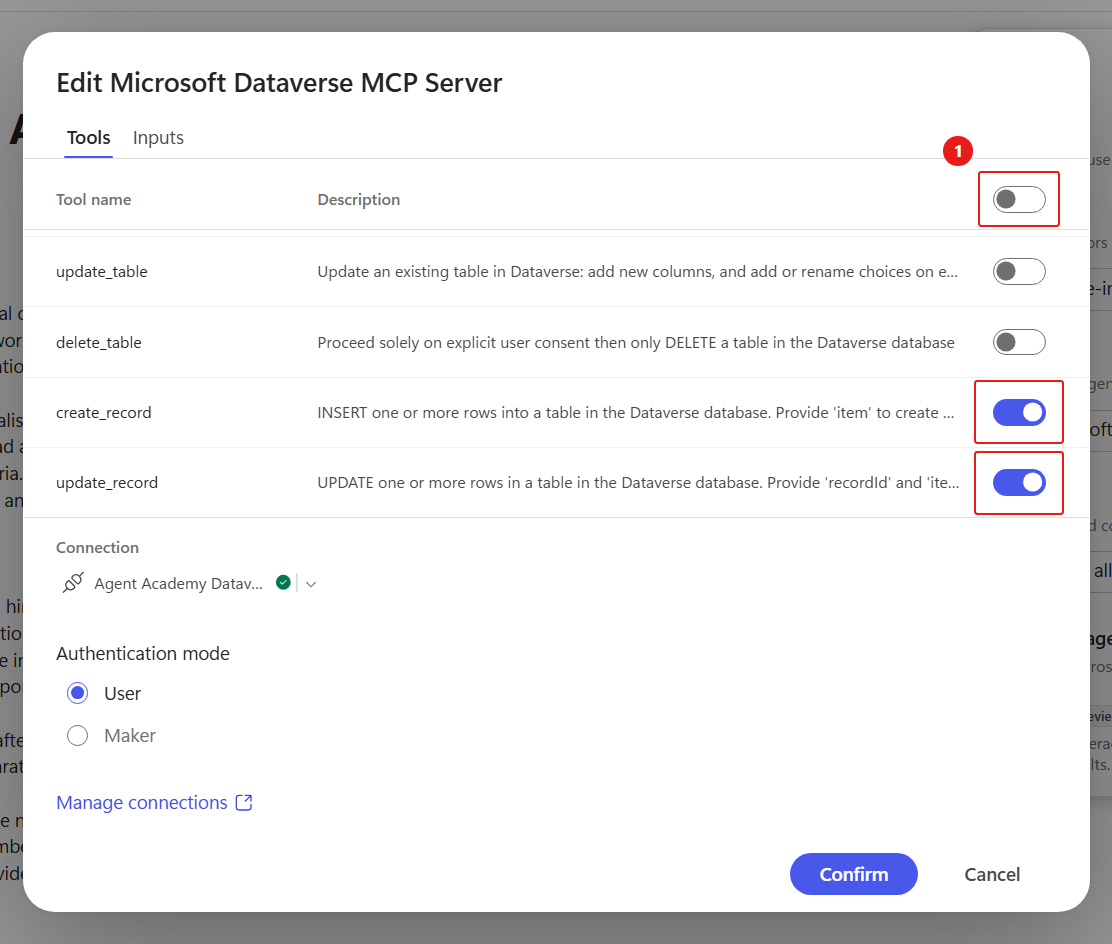Image resolution: width=1112 pixels, height=944 pixels.
Task: Enable the delete_table tool toggle
Action: point(1018,343)
